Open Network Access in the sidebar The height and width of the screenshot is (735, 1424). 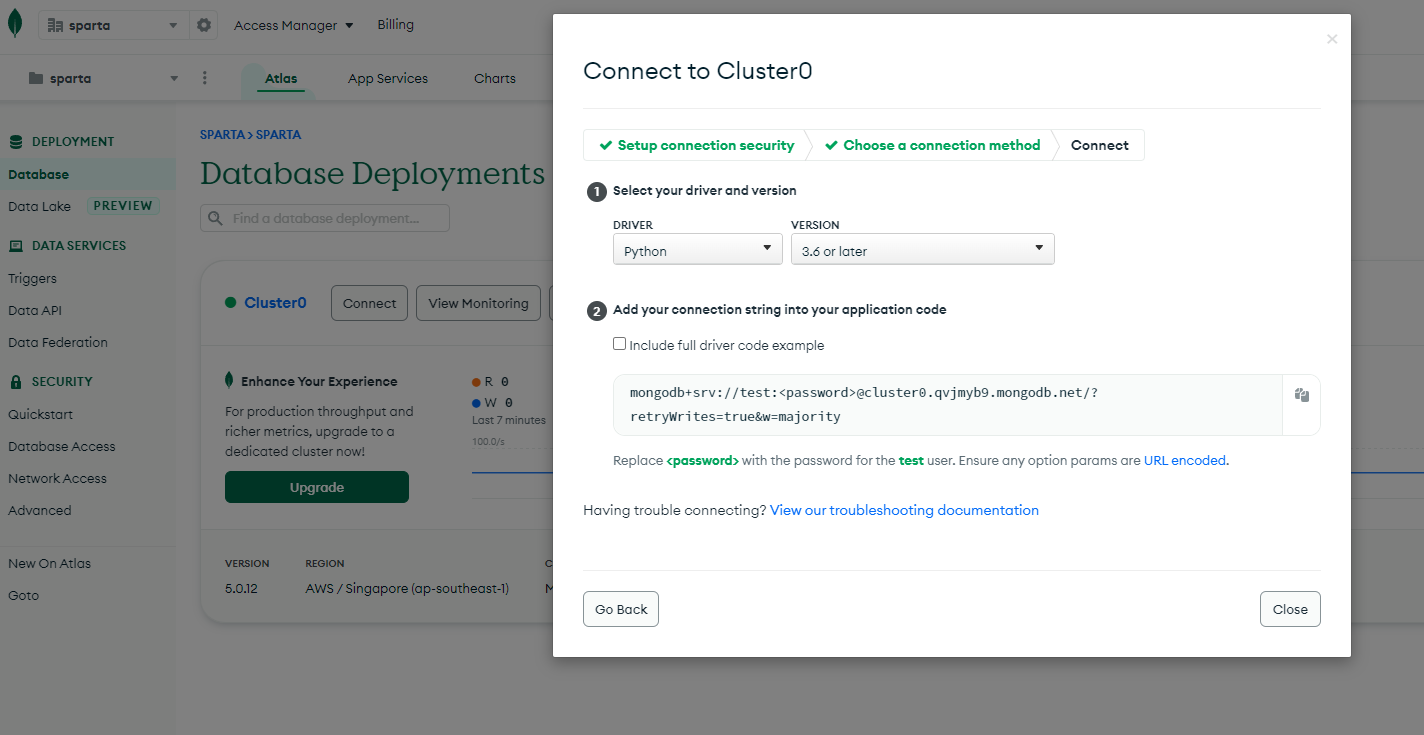pyautogui.click(x=57, y=478)
